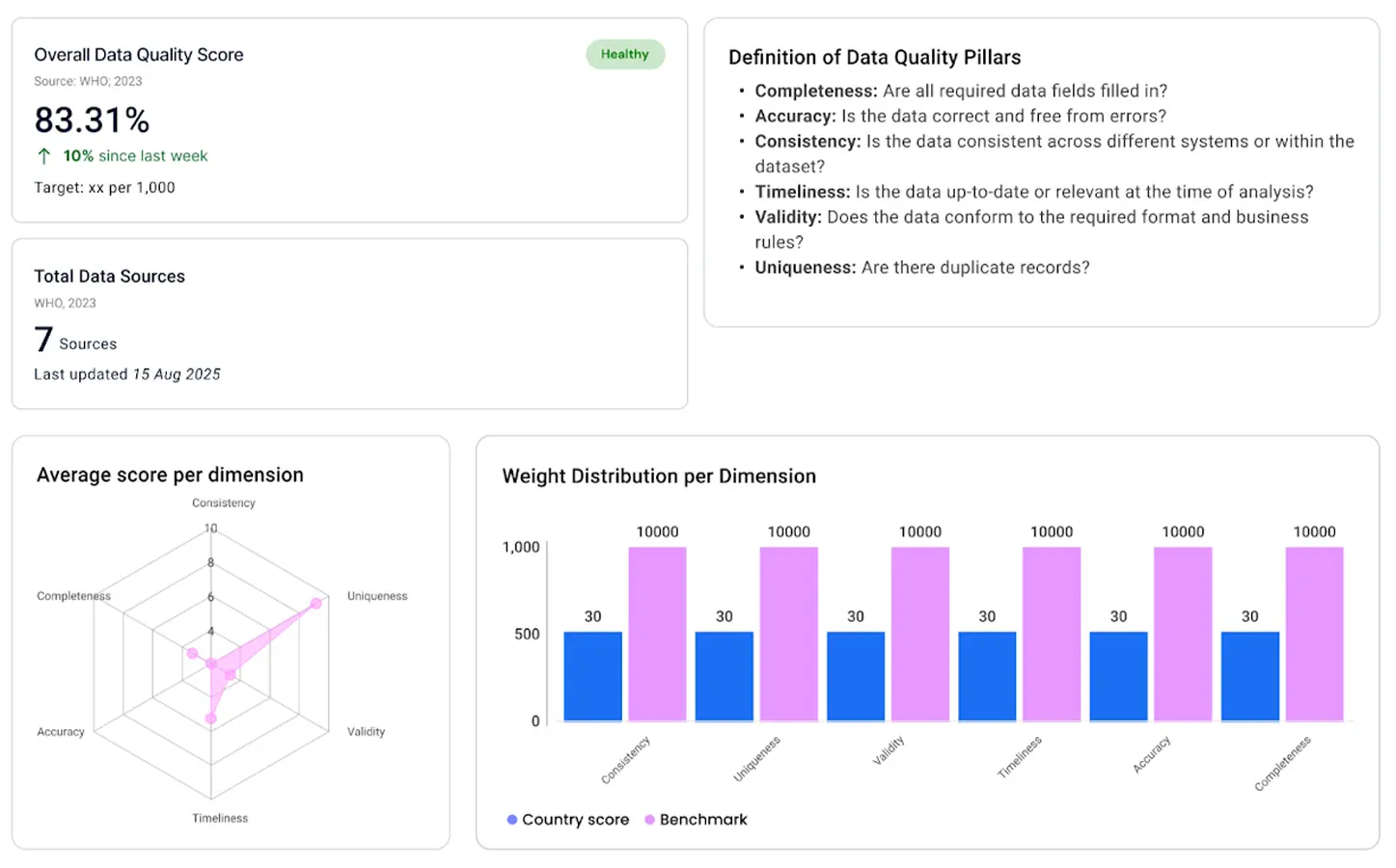Select the pink Completeness benchmark bar

(x=1314, y=634)
